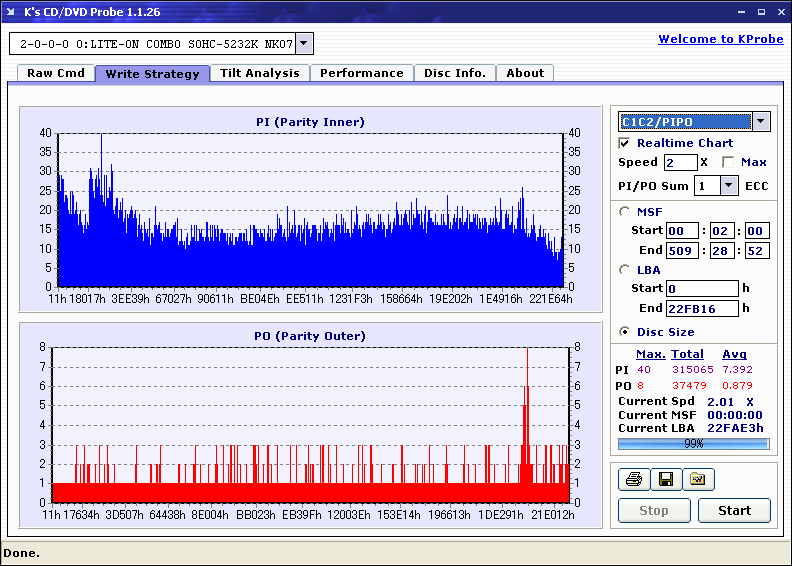Select the LBA radio button
The image size is (792, 566).
tap(625, 269)
